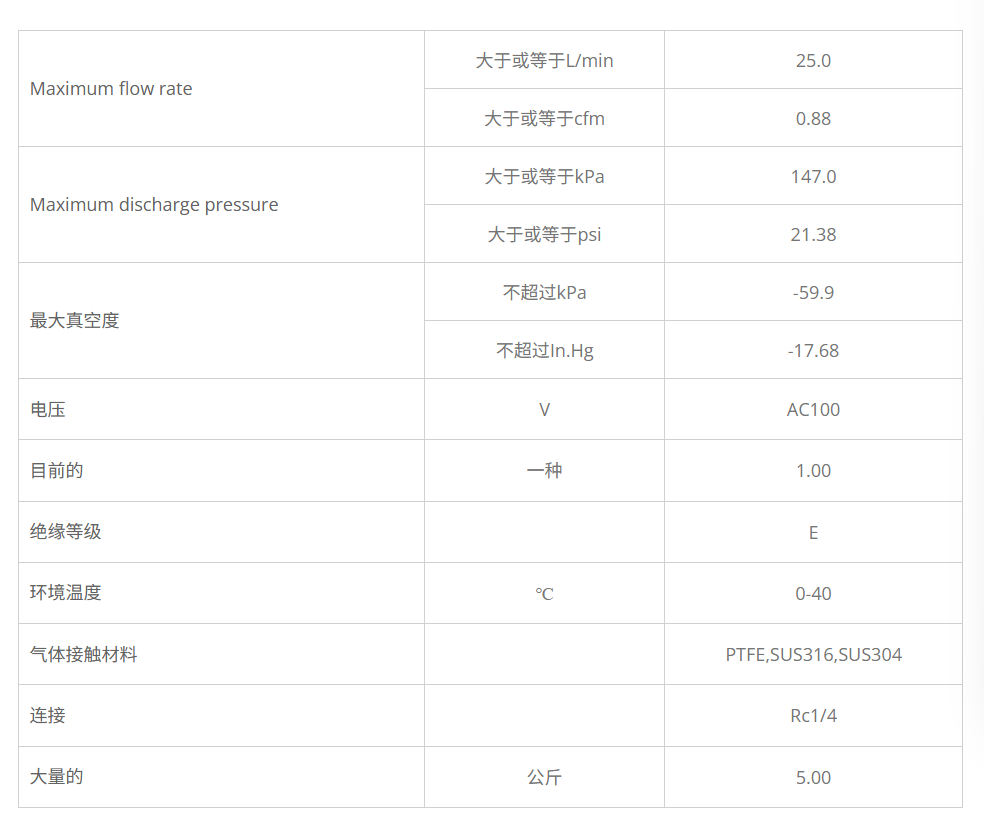Select the -59.9 vacuum value
Viewport: 984px width, 815px height.
(813, 293)
